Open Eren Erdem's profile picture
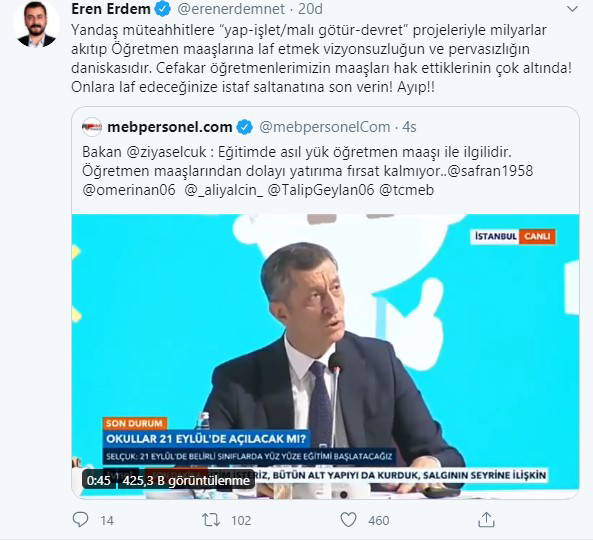The width and height of the screenshot is (593, 541). (x=36, y=25)
